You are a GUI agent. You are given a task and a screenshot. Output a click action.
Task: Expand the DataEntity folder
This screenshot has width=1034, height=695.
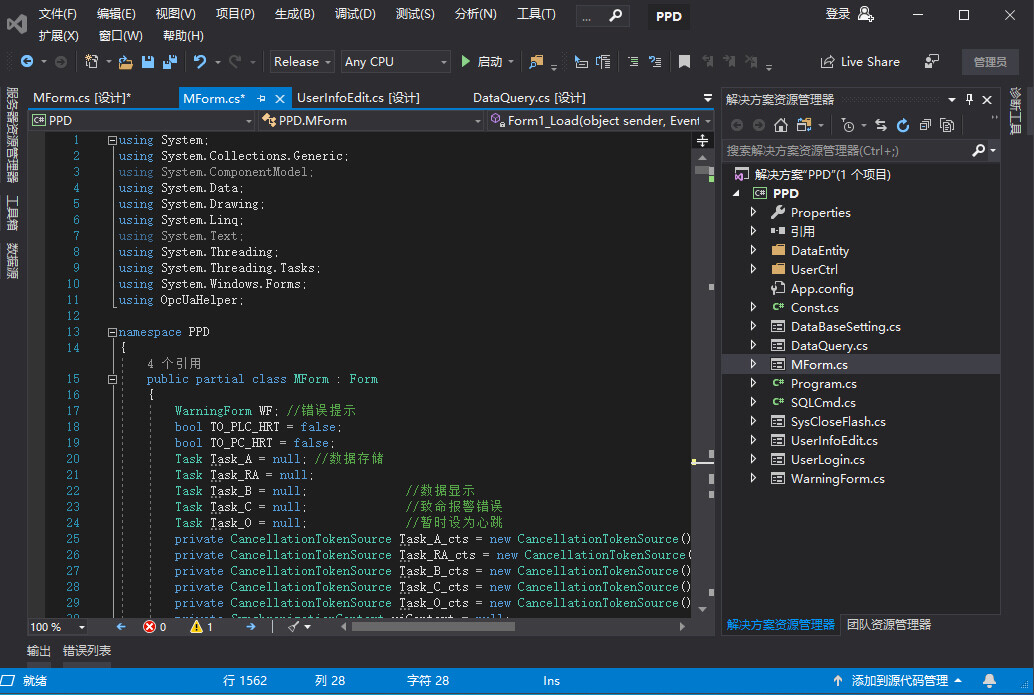[x=754, y=251]
